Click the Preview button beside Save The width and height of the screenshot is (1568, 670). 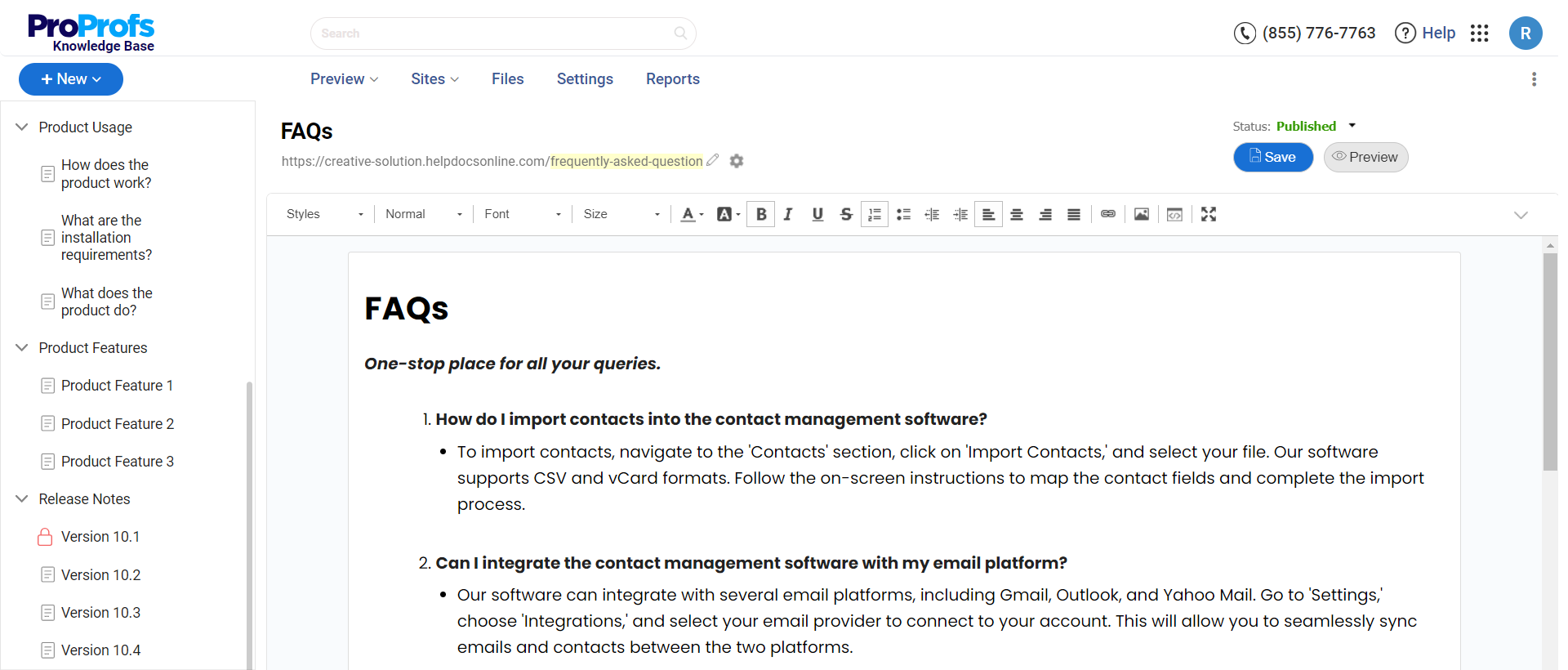pyautogui.click(x=1365, y=157)
